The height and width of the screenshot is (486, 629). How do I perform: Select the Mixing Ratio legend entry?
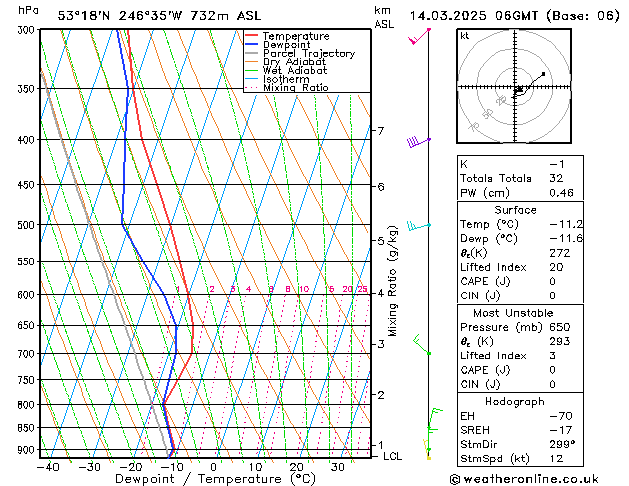pos(295,87)
